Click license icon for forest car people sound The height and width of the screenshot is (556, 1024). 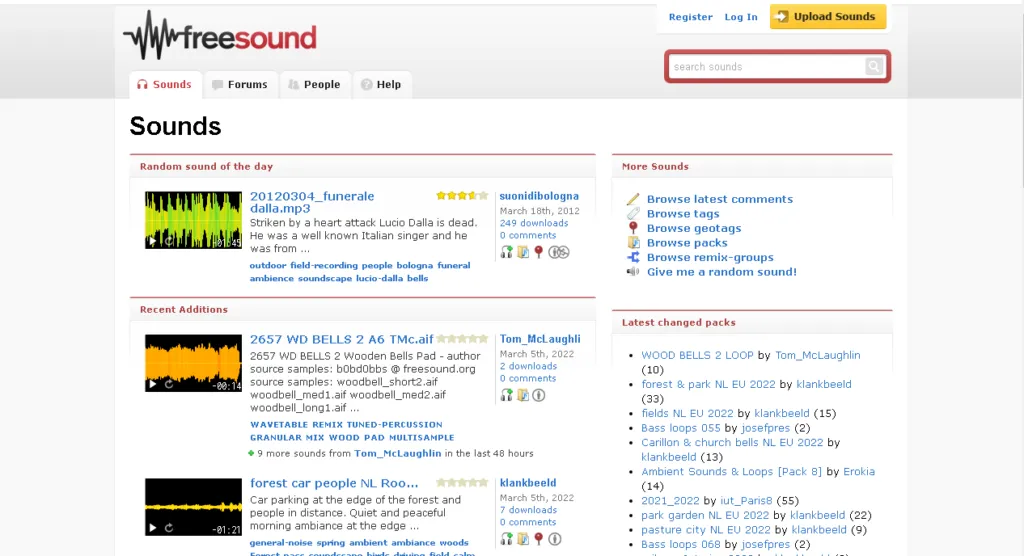[554, 539]
